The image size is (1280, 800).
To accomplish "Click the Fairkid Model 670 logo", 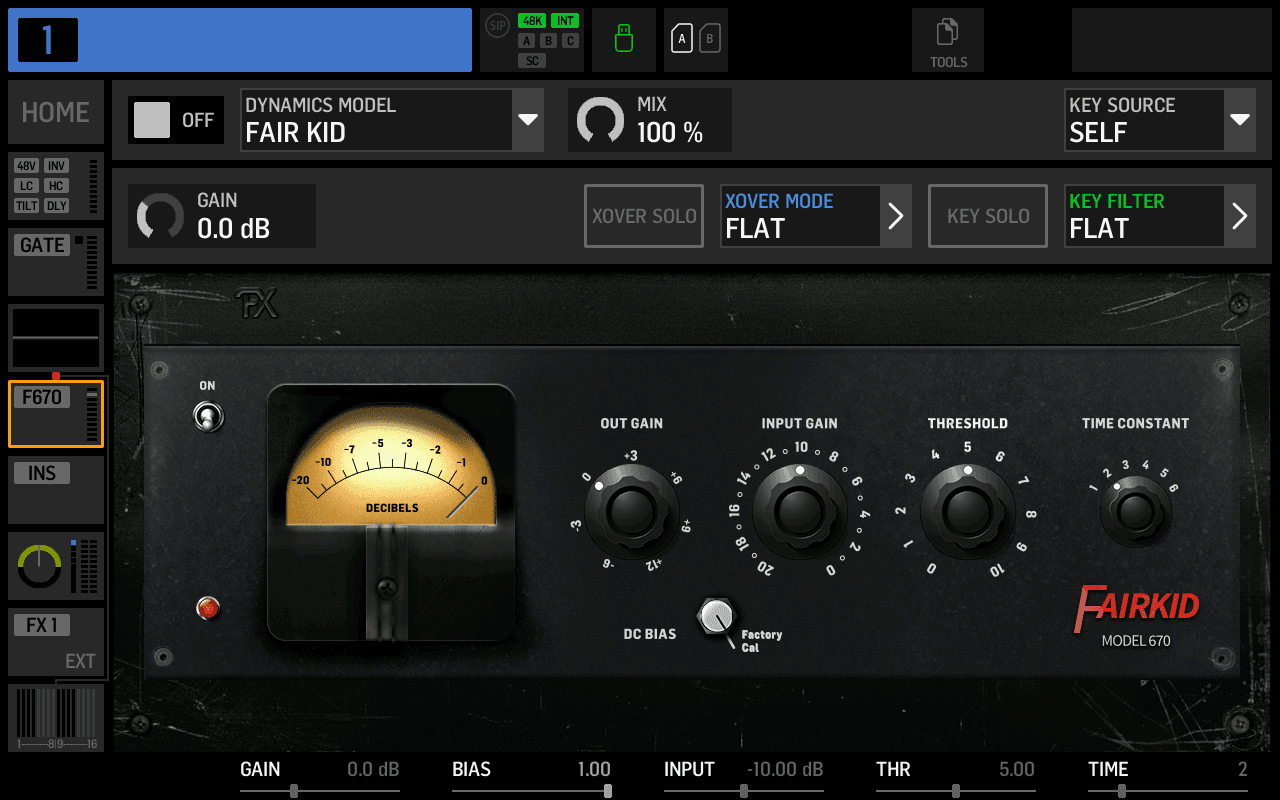I will (1136, 616).
